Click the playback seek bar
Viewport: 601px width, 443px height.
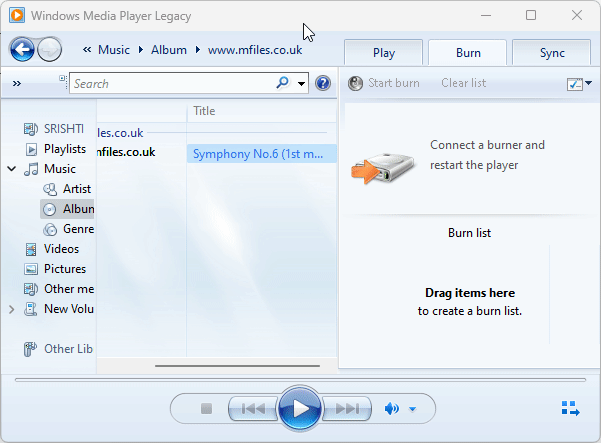300,380
